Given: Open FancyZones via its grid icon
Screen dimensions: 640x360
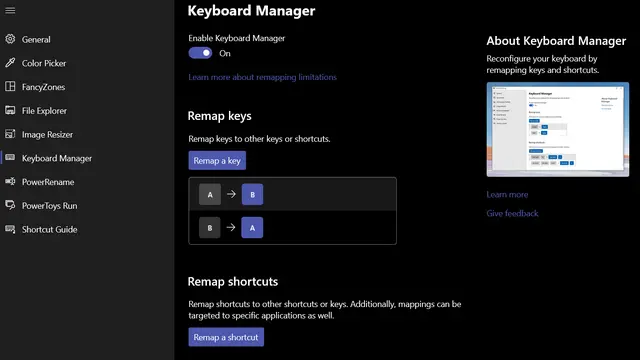Looking at the screenshot, I should (10, 87).
